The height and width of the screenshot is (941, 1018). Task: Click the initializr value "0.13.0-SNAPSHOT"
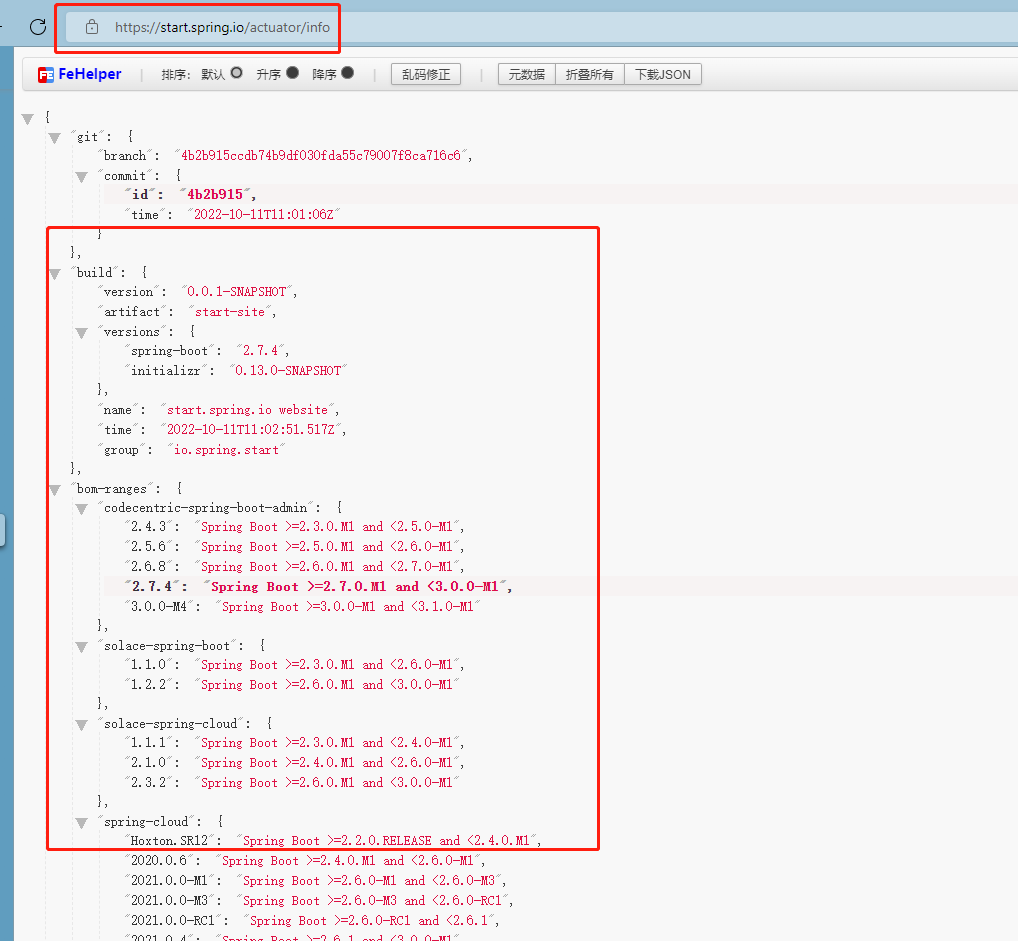pyautogui.click(x=288, y=371)
